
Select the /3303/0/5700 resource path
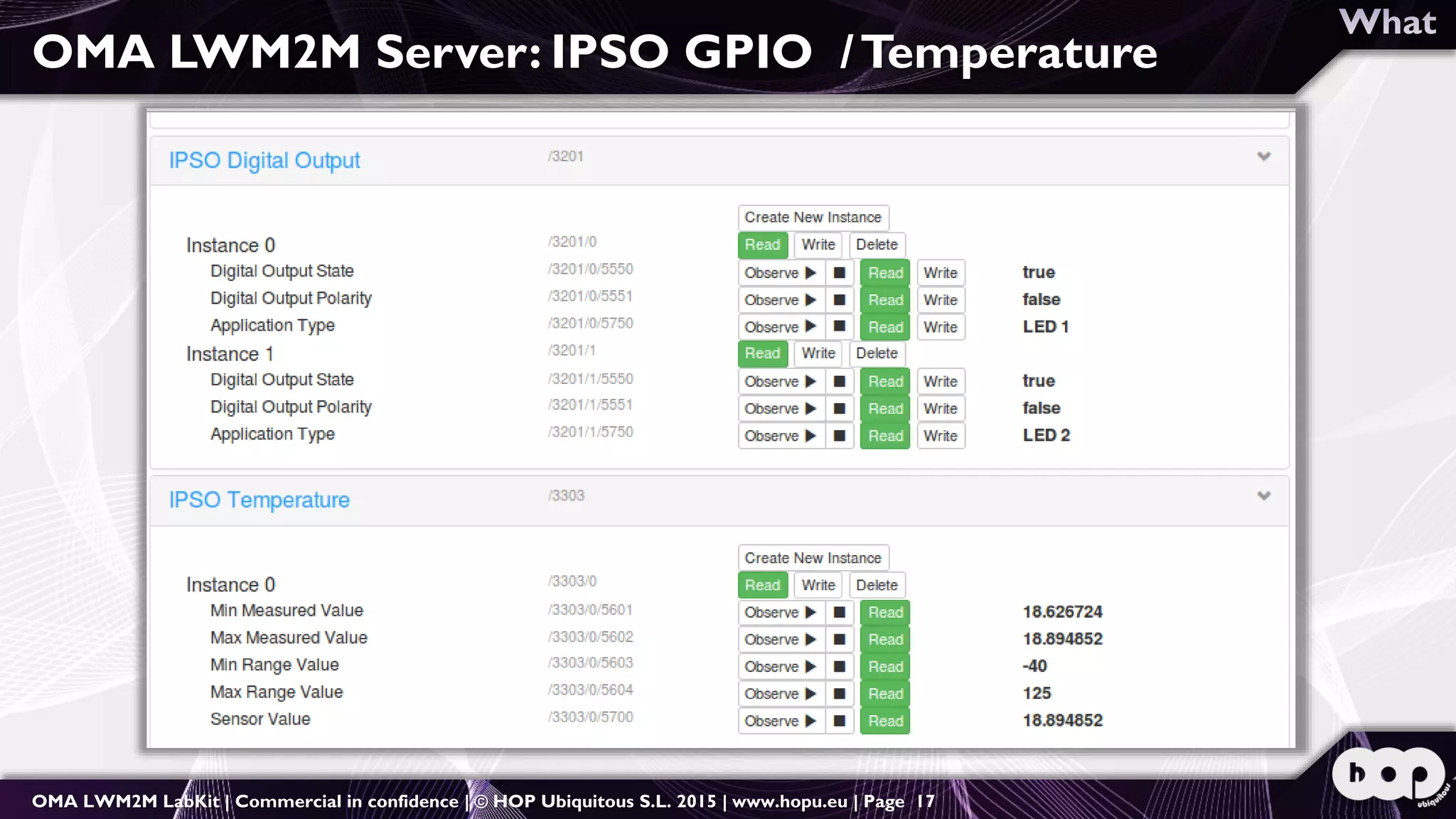(591, 717)
